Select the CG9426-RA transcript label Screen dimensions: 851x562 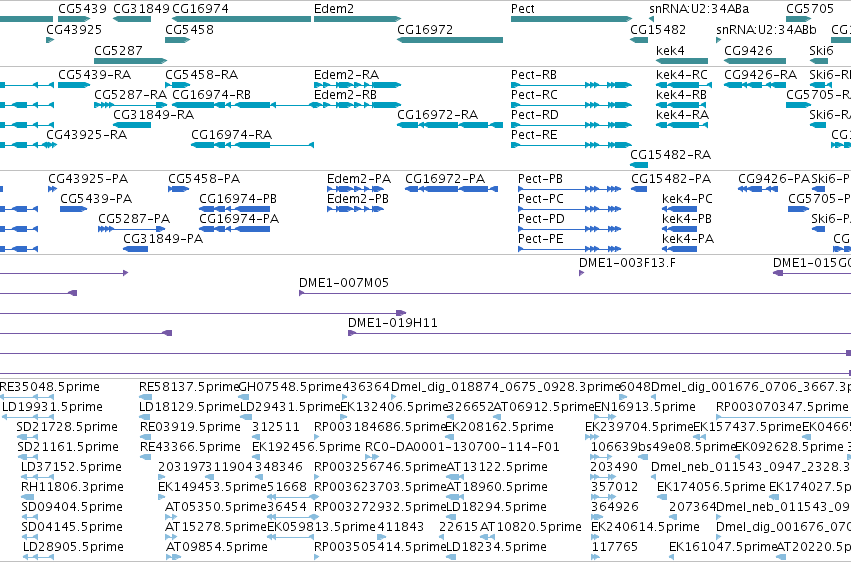(x=760, y=74)
